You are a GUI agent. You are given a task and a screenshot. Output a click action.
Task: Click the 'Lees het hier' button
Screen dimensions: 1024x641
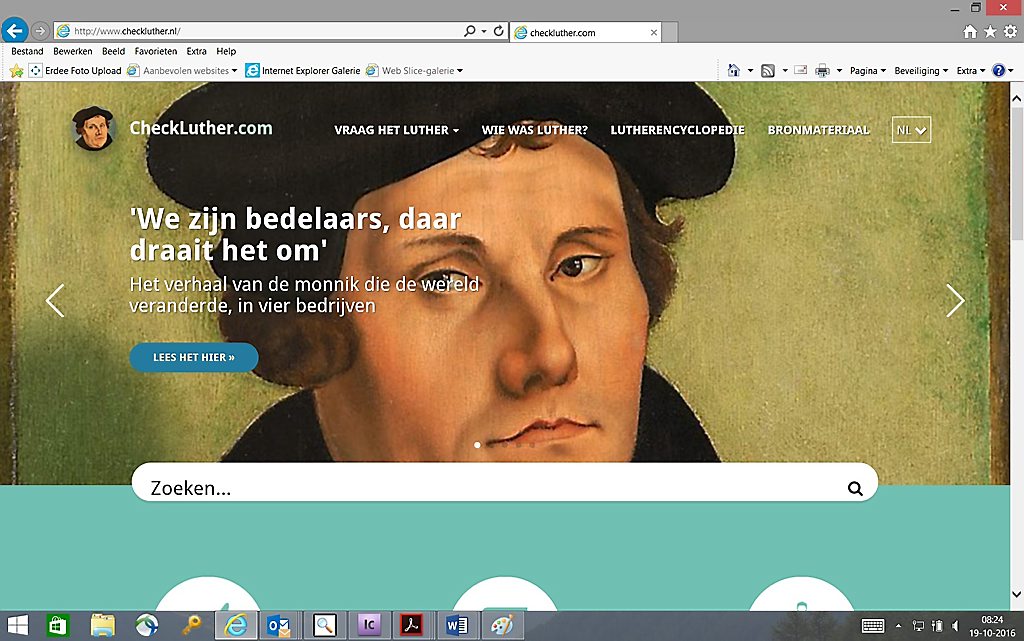tap(193, 357)
